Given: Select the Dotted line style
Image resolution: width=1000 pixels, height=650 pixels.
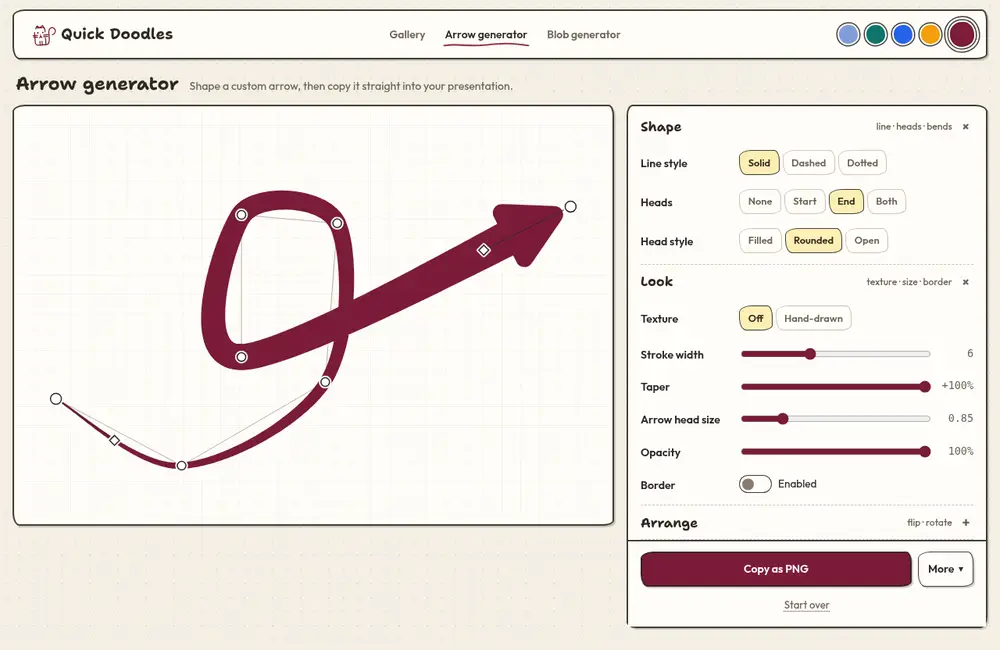Looking at the screenshot, I should pyautogui.click(x=862, y=163).
